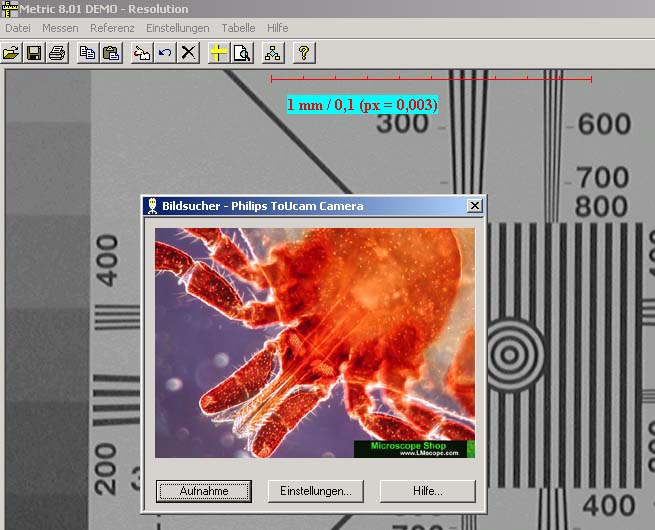Click the red calibration scale line
Image resolution: width=655 pixels, height=530 pixels.
pos(431,79)
